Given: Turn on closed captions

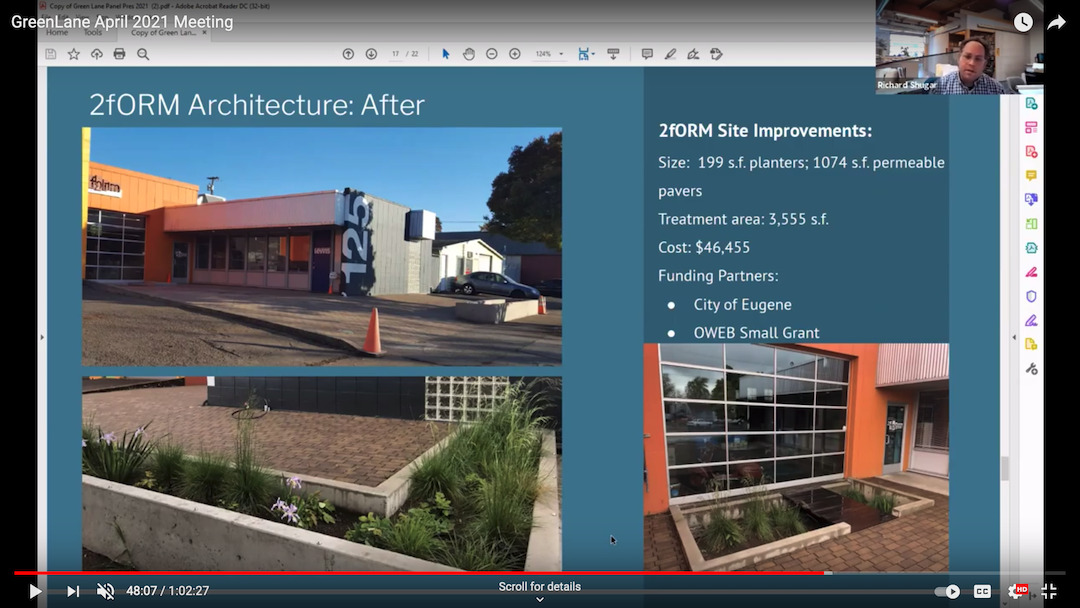Looking at the screenshot, I should 982,591.
